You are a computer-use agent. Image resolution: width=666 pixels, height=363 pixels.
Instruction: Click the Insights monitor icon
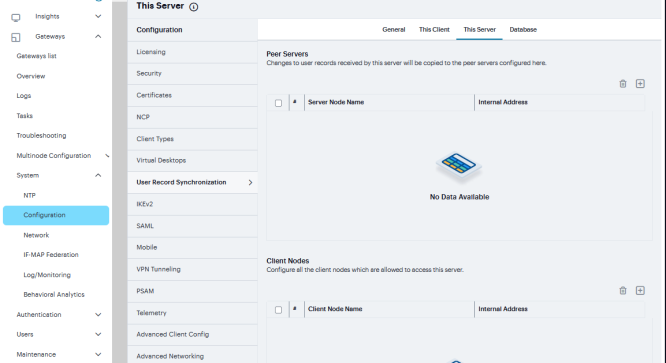(16, 17)
